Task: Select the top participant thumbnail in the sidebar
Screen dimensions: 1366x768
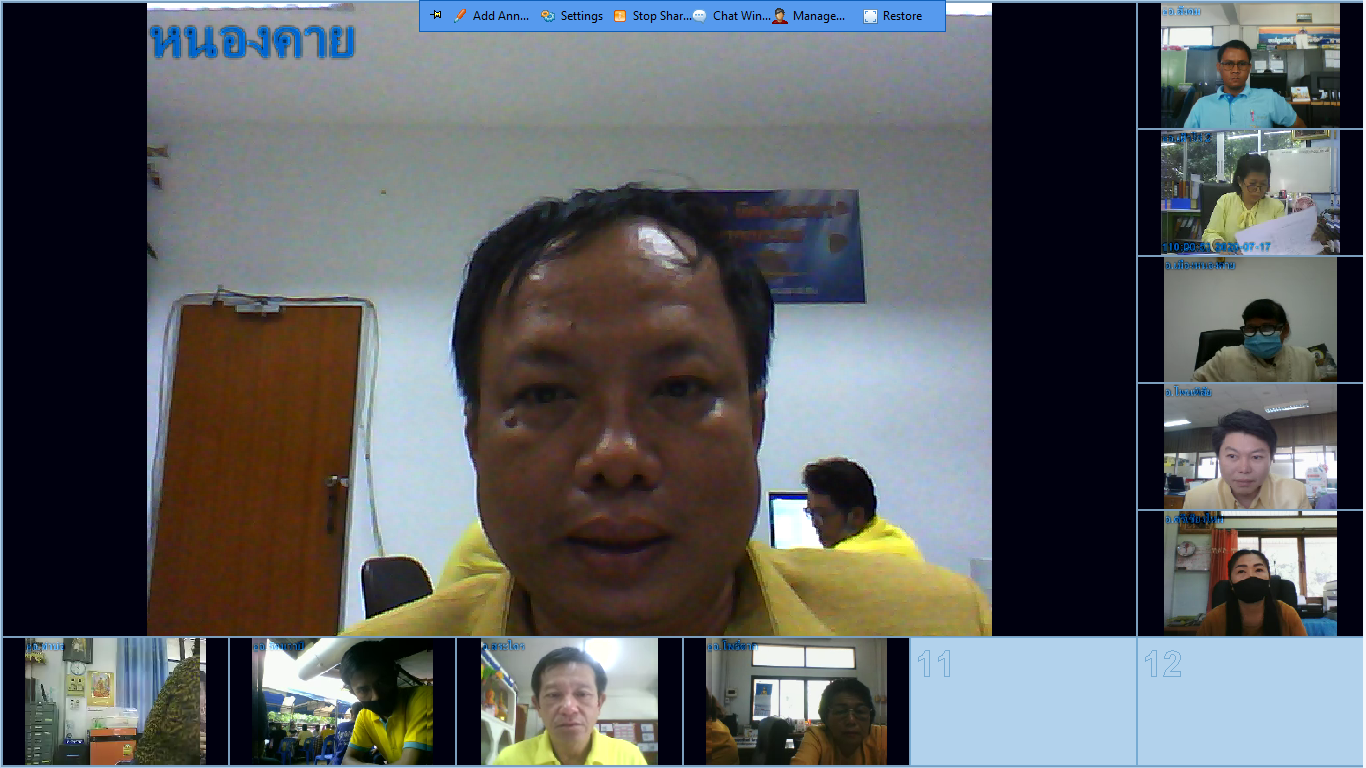Action: pyautogui.click(x=1248, y=65)
